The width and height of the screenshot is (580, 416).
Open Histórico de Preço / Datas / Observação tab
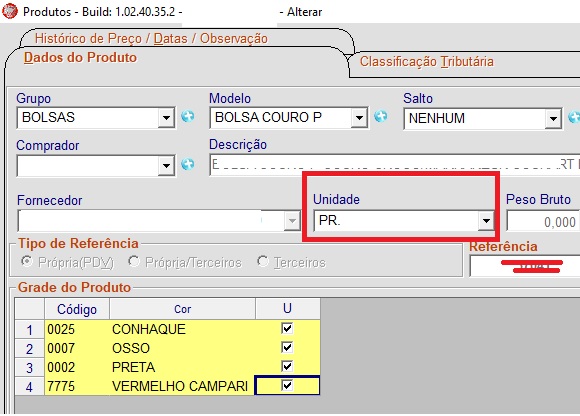tap(151, 38)
